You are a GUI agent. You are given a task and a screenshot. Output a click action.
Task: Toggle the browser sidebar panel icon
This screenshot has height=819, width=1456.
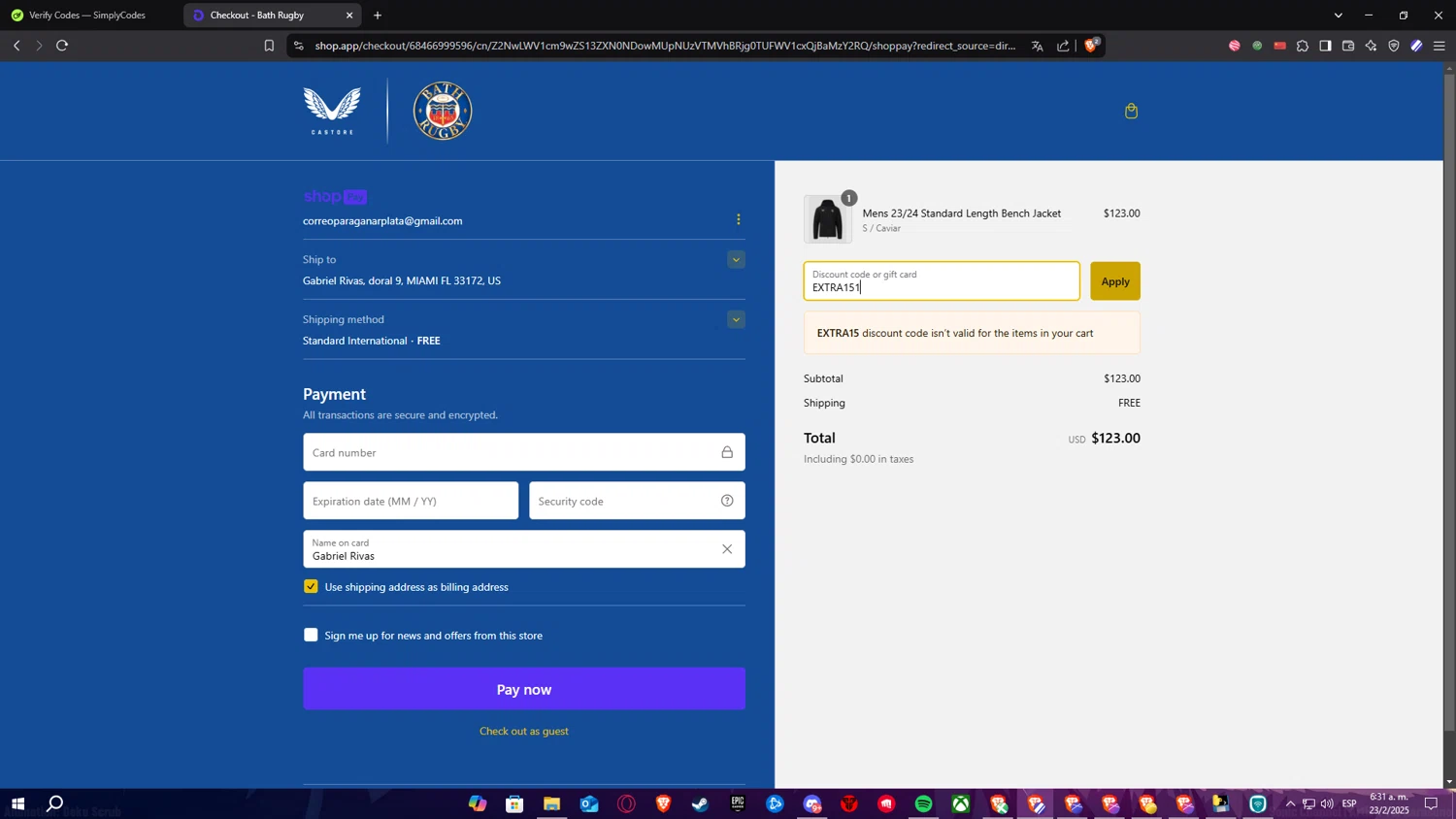[x=1325, y=46]
